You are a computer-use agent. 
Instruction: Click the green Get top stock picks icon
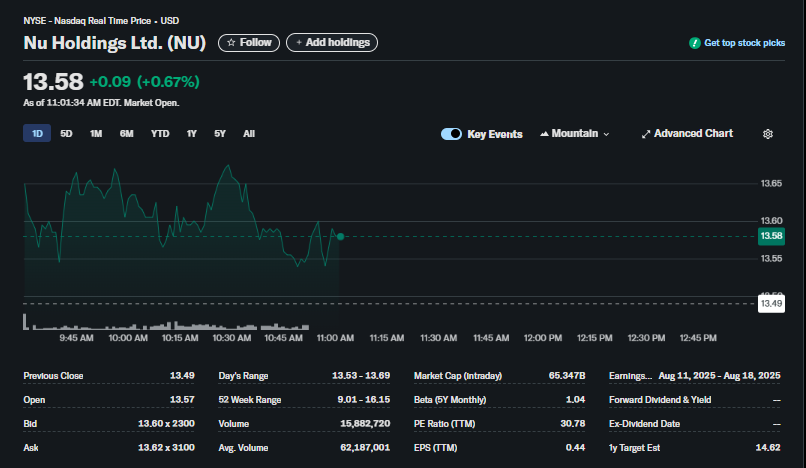tap(694, 43)
